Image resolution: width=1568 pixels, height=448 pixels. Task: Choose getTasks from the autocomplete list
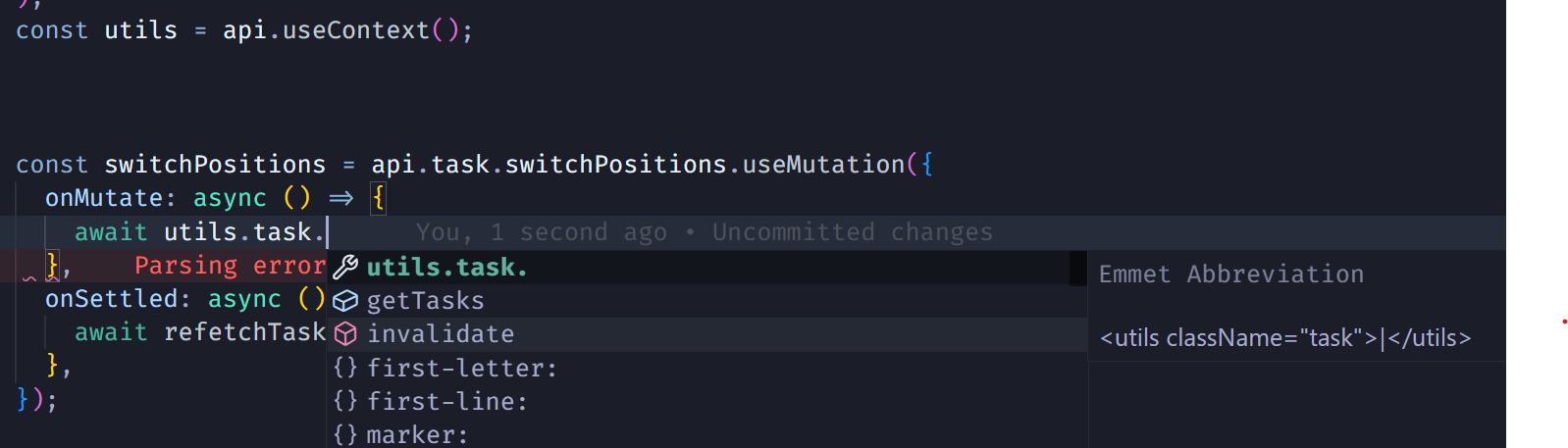[425, 300]
